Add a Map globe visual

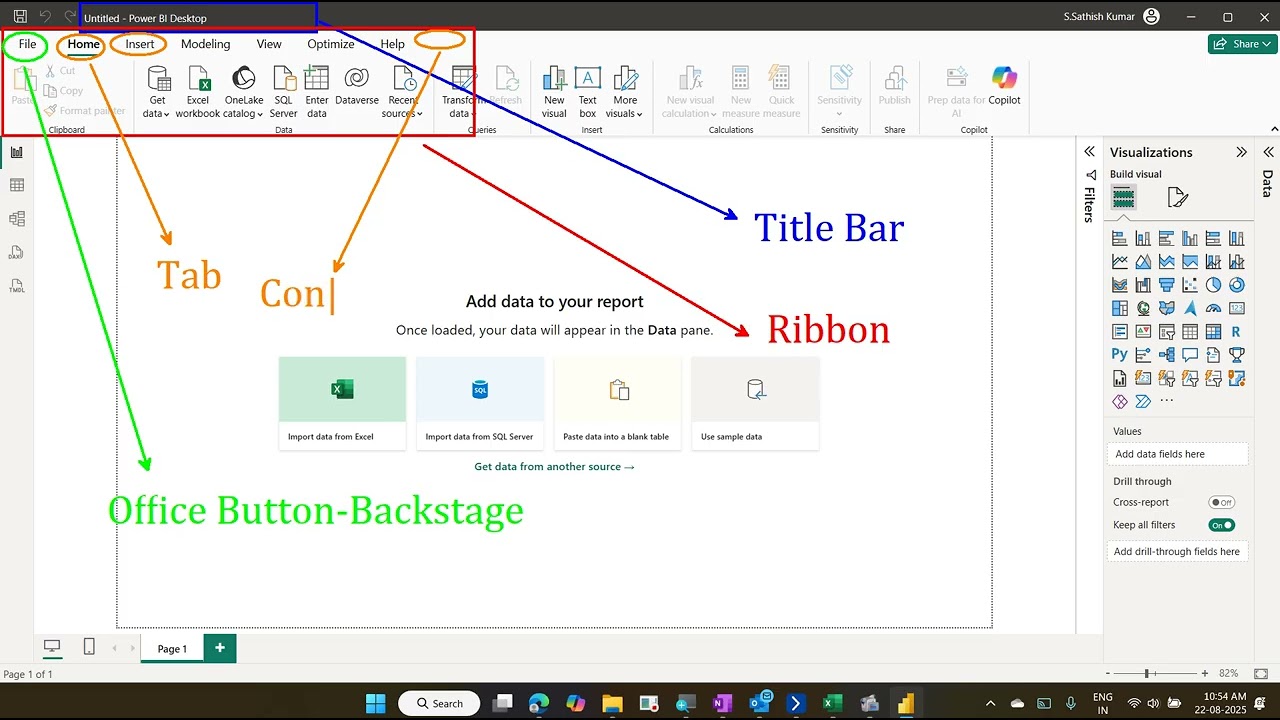1143,308
